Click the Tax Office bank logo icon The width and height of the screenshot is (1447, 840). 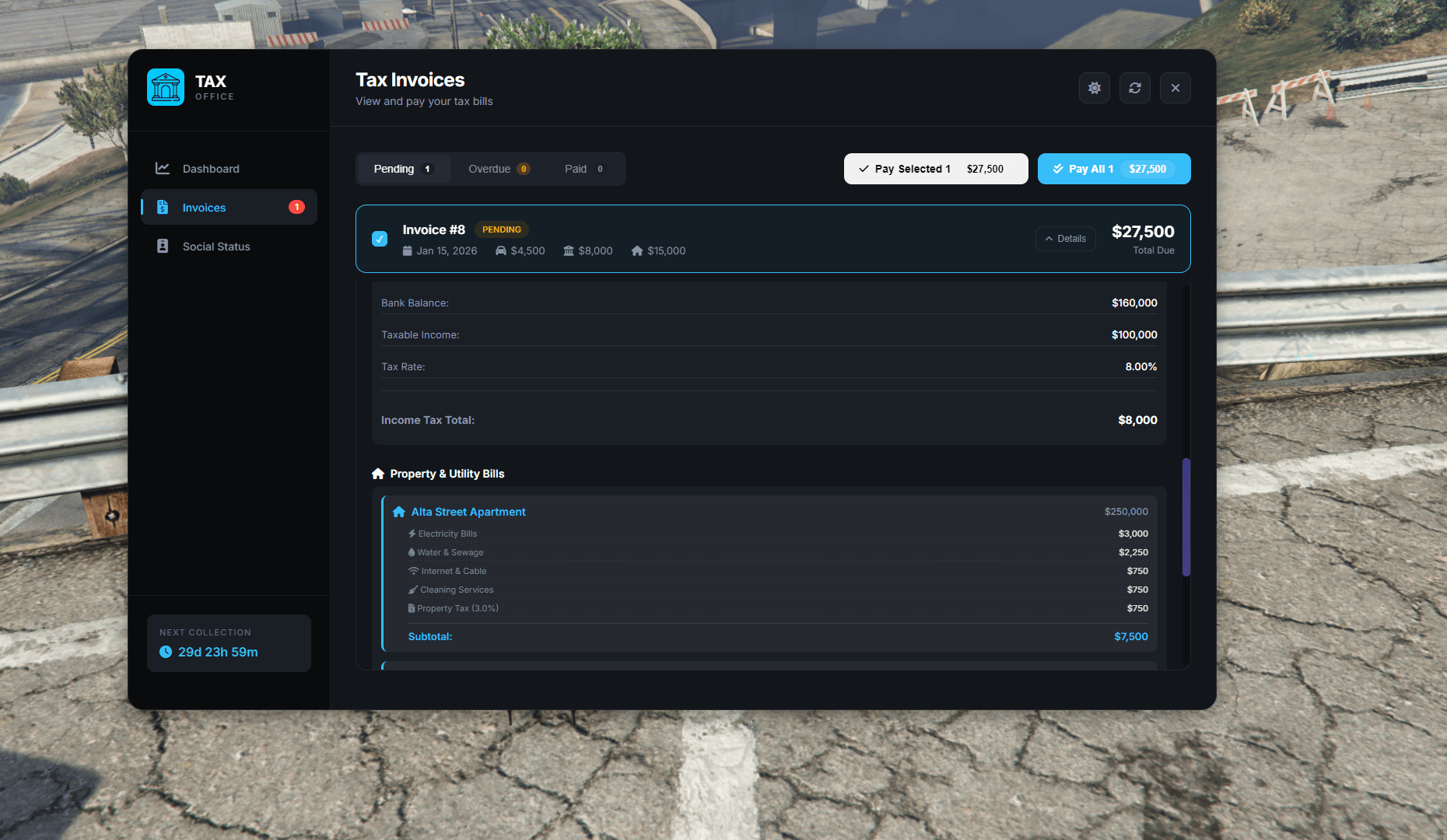tap(166, 87)
